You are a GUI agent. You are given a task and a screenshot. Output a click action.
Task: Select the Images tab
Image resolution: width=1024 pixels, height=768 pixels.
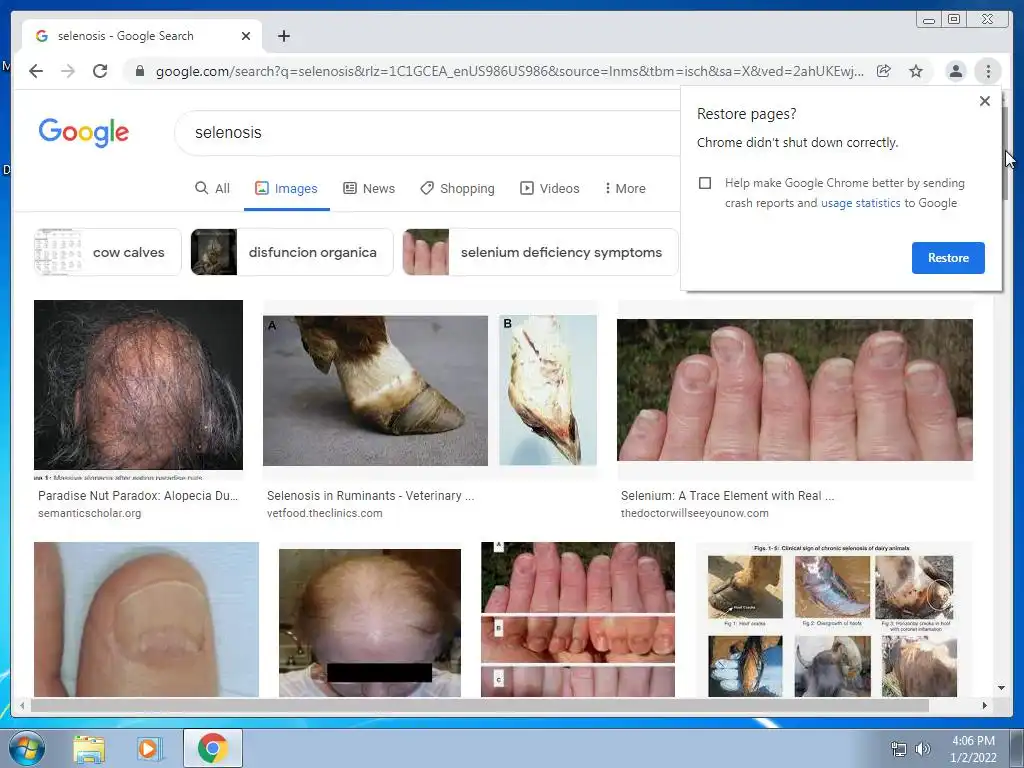pos(286,188)
